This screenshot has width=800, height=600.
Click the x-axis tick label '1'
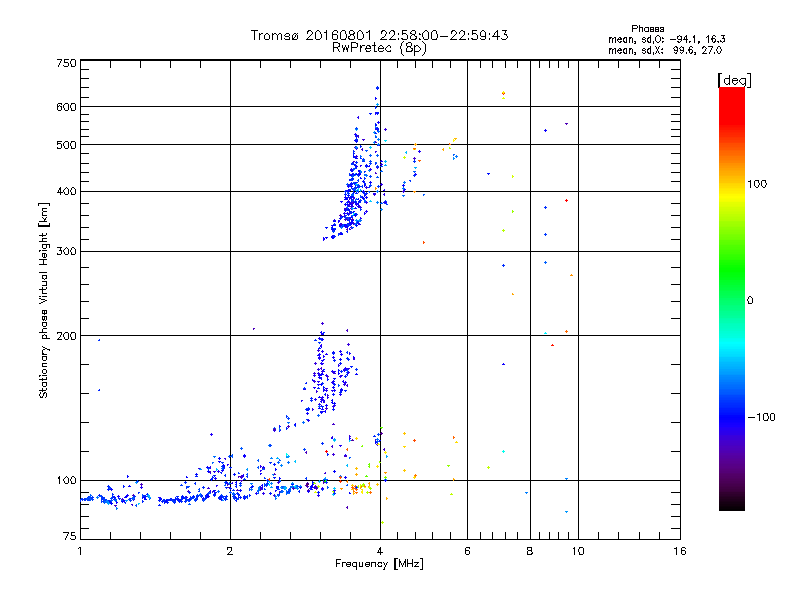click(x=80, y=551)
